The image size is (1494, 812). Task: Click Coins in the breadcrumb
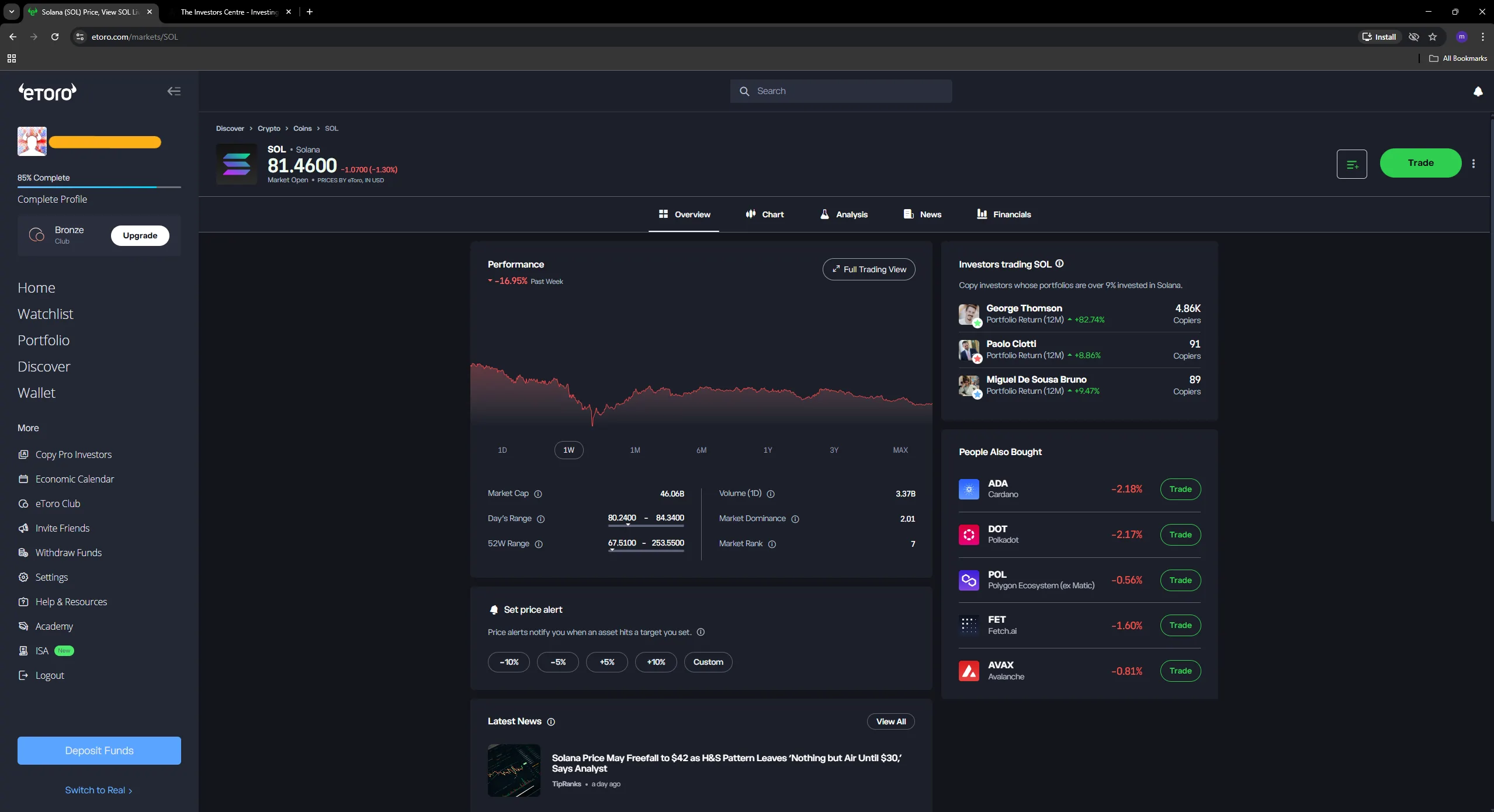pyautogui.click(x=302, y=129)
